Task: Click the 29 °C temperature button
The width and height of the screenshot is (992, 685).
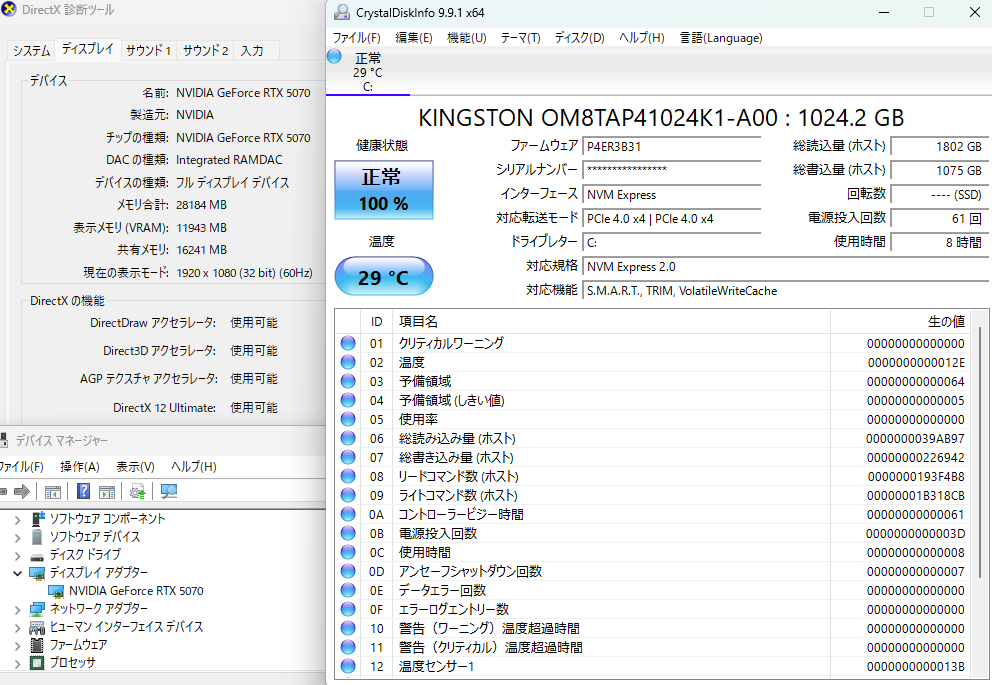Action: tap(383, 276)
